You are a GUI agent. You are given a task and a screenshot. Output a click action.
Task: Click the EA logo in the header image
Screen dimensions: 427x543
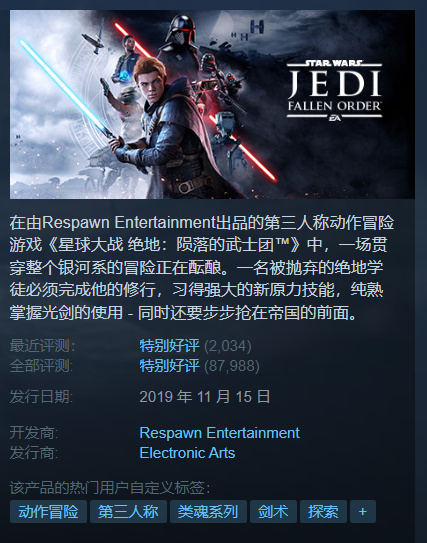point(335,118)
